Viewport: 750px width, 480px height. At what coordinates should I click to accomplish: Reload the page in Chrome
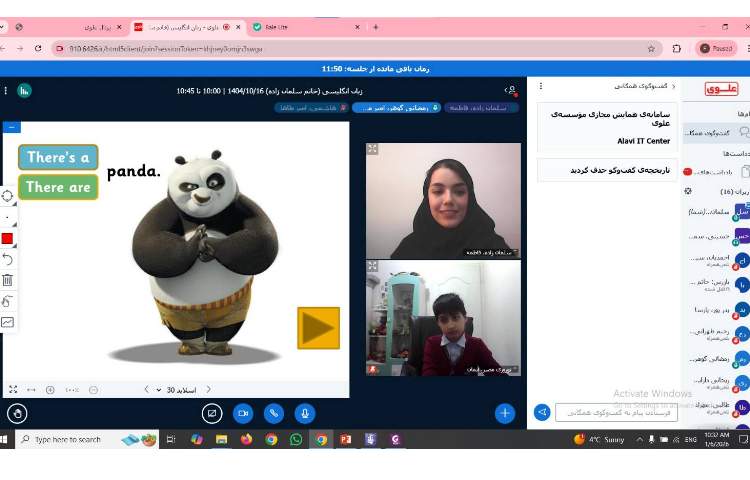[x=38, y=48]
